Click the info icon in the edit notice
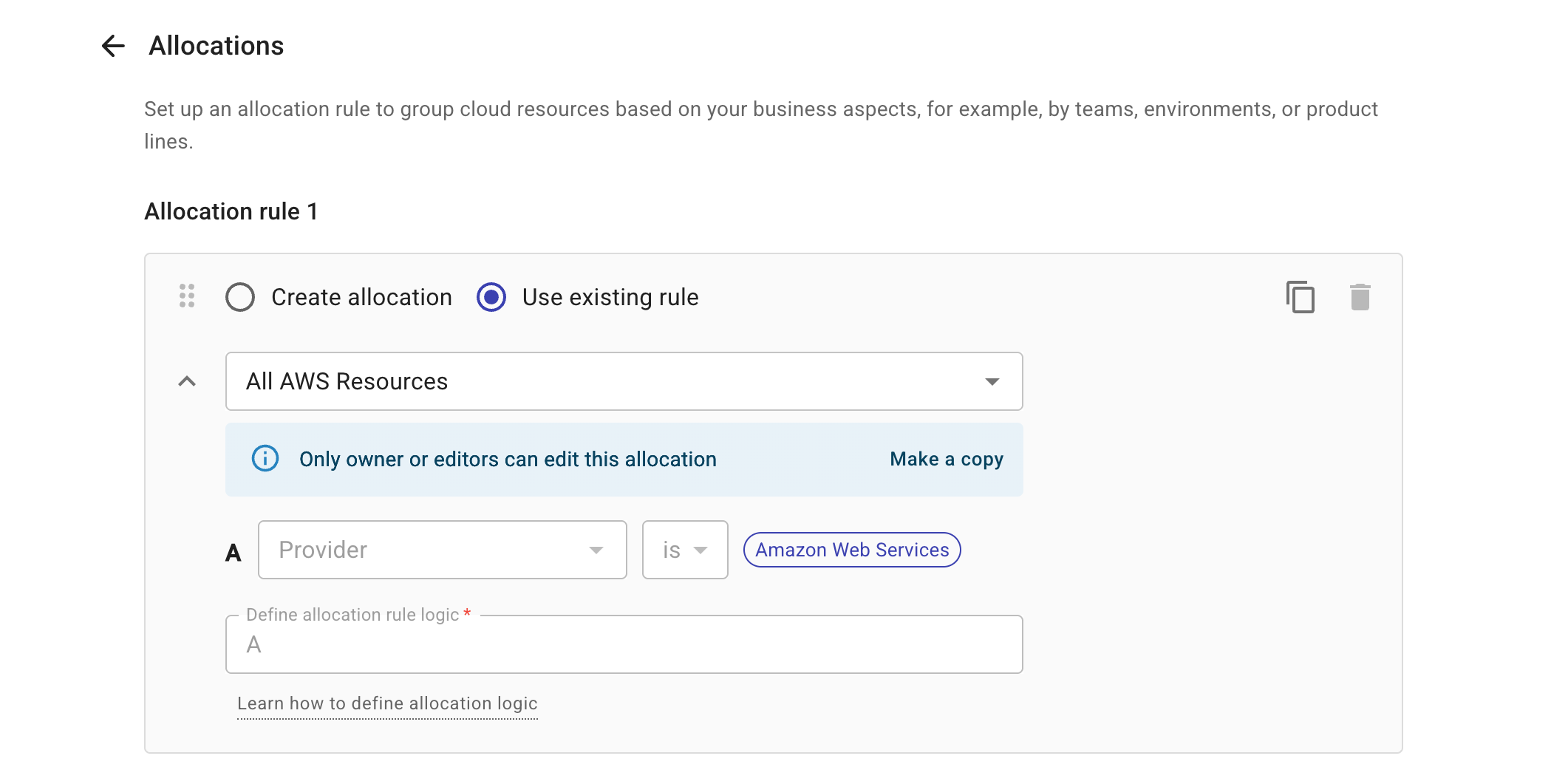The height and width of the screenshot is (767, 1568). (x=265, y=459)
